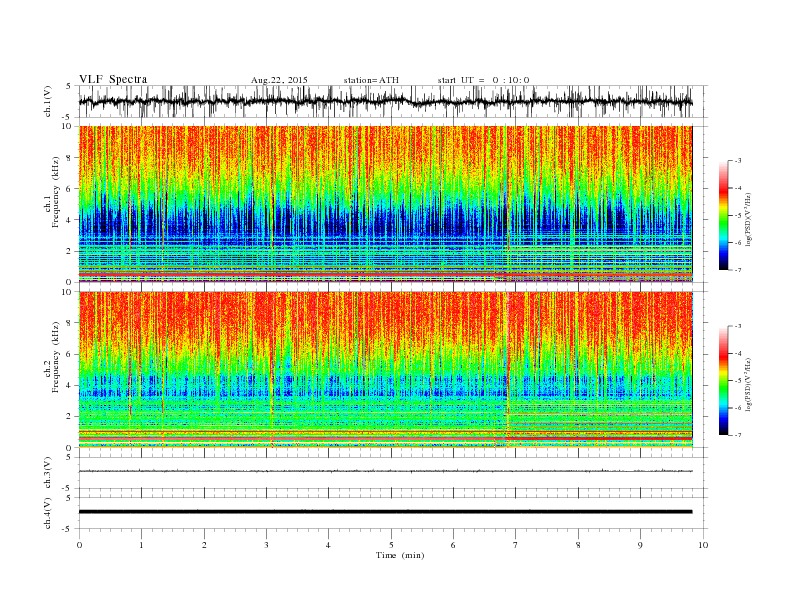Click the "ch.4(V)" axis label
This screenshot has height=612, width=792.
click(x=48, y=513)
